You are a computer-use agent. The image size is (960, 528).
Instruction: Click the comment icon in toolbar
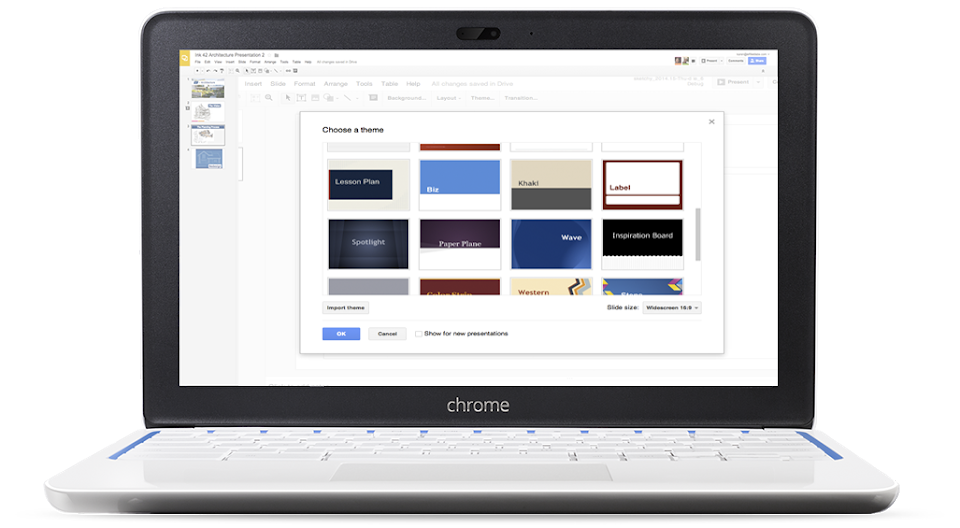point(373,98)
